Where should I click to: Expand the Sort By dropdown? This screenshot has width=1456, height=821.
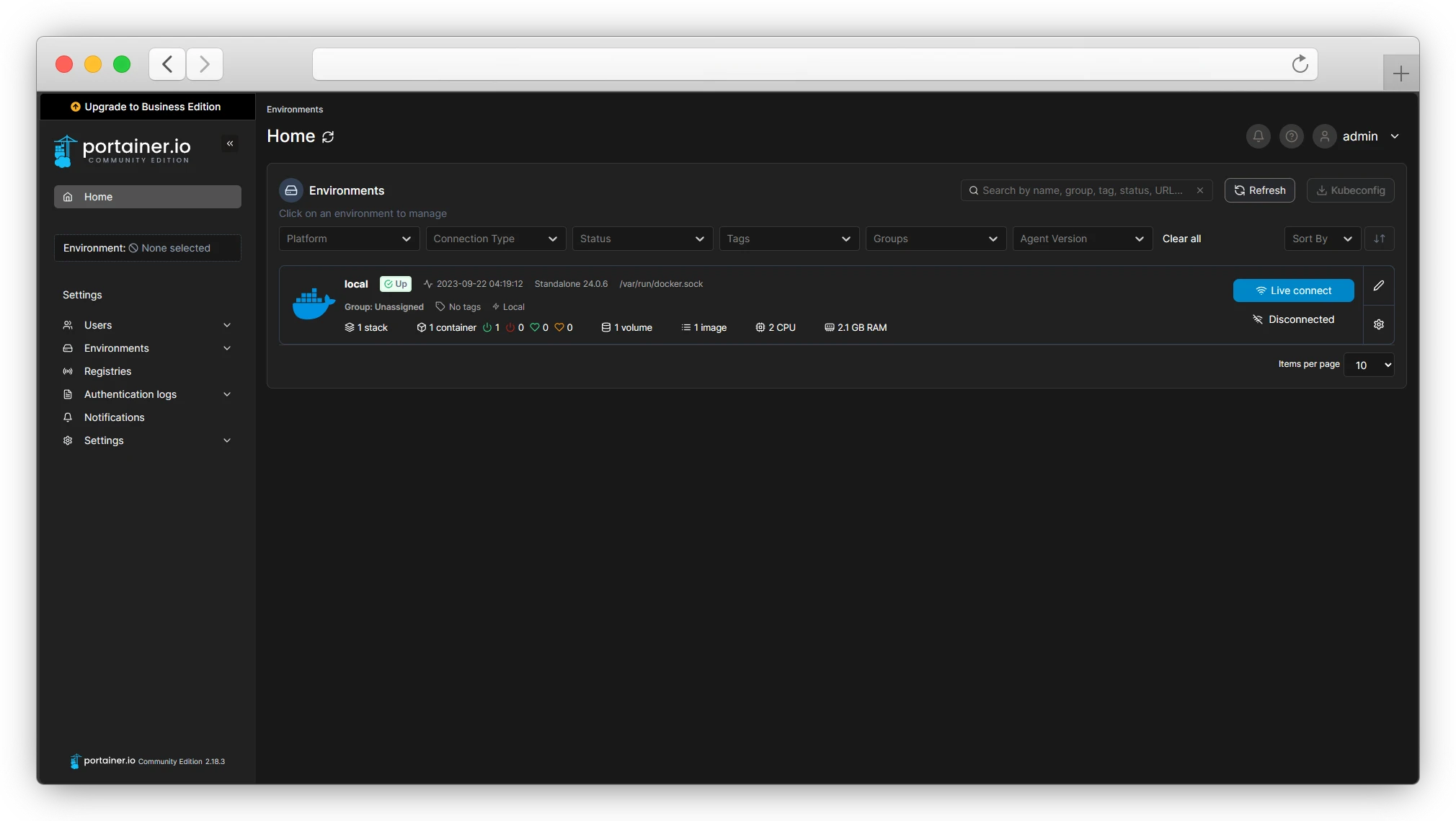pyautogui.click(x=1321, y=239)
